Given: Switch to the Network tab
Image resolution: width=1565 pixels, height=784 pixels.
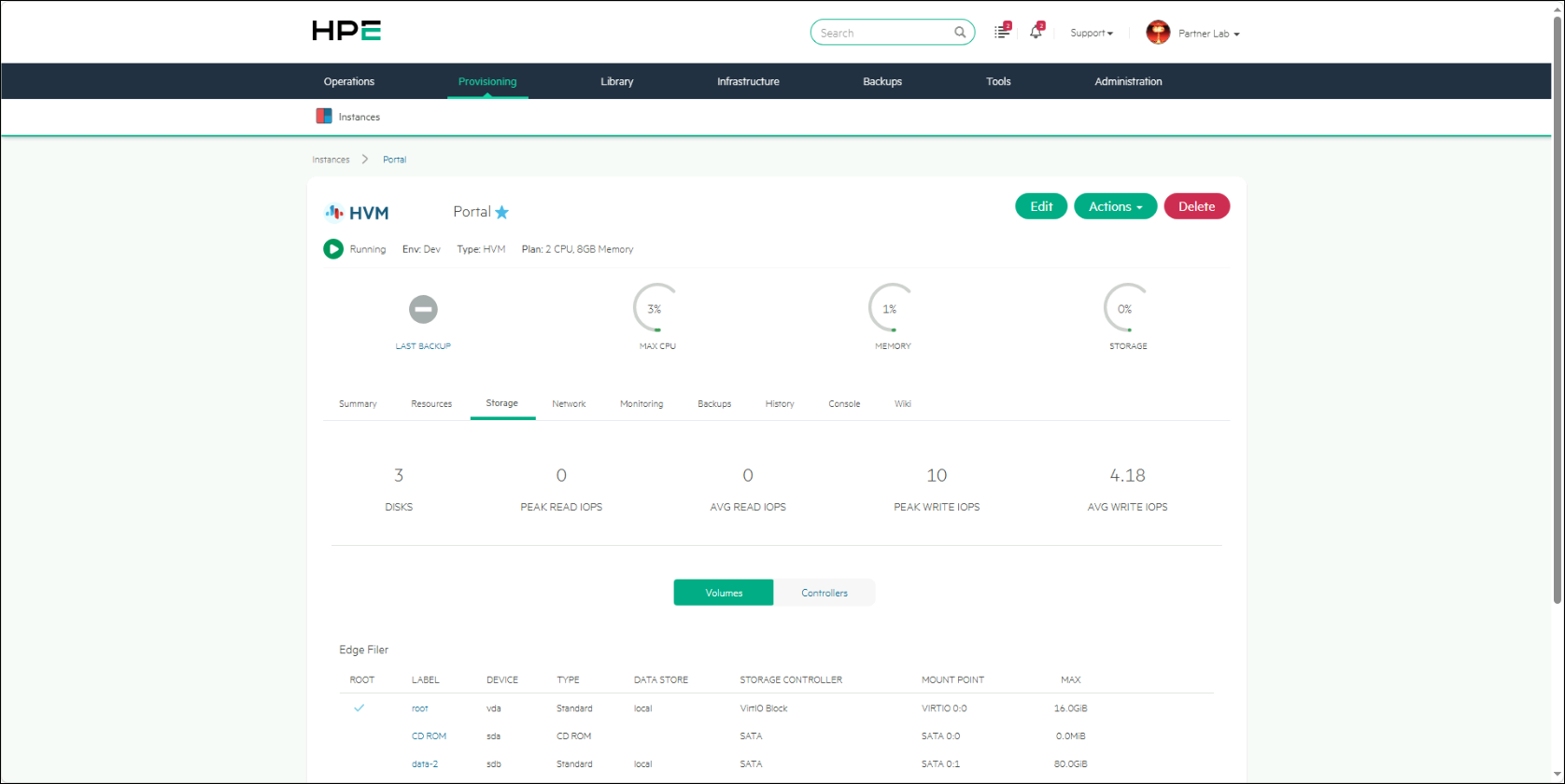Looking at the screenshot, I should (x=569, y=404).
